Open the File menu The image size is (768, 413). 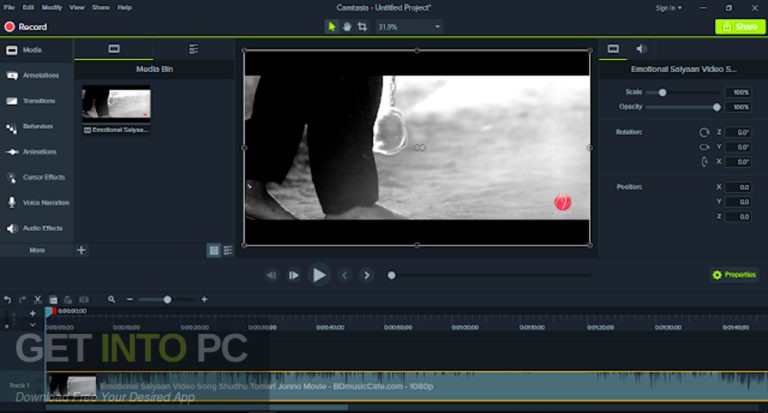(9, 7)
